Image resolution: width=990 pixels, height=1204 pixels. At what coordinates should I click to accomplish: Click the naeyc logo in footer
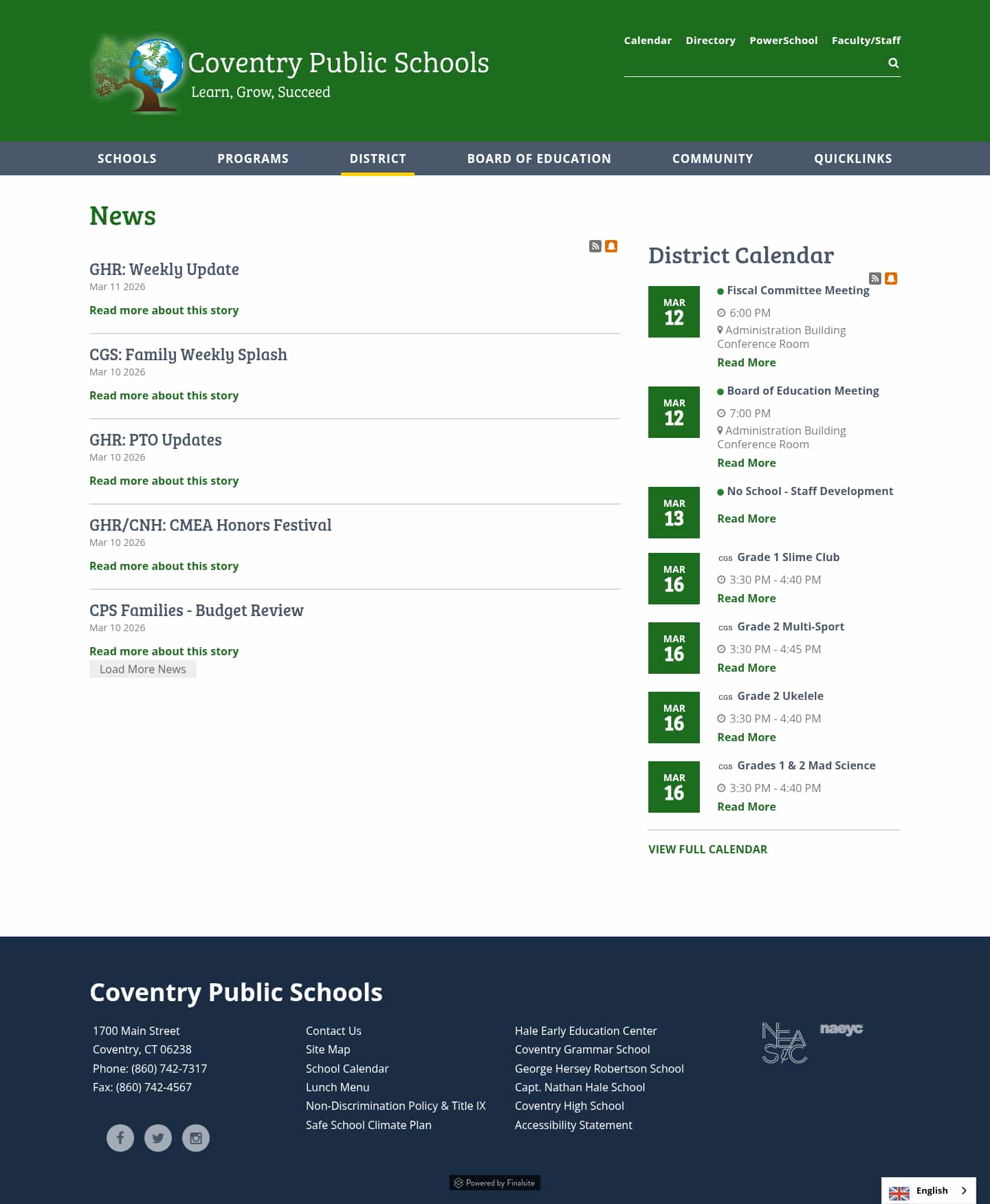pyautogui.click(x=841, y=1029)
